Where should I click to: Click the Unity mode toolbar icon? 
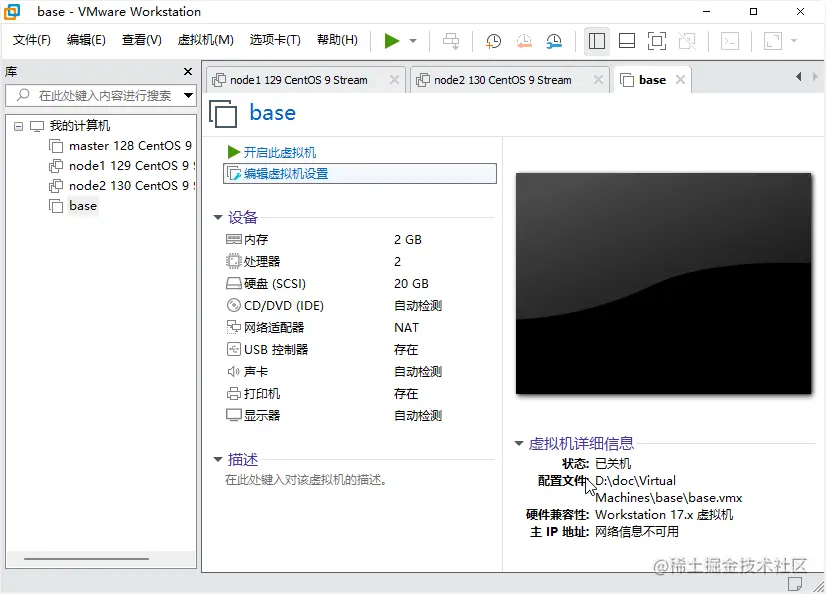[x=687, y=41]
